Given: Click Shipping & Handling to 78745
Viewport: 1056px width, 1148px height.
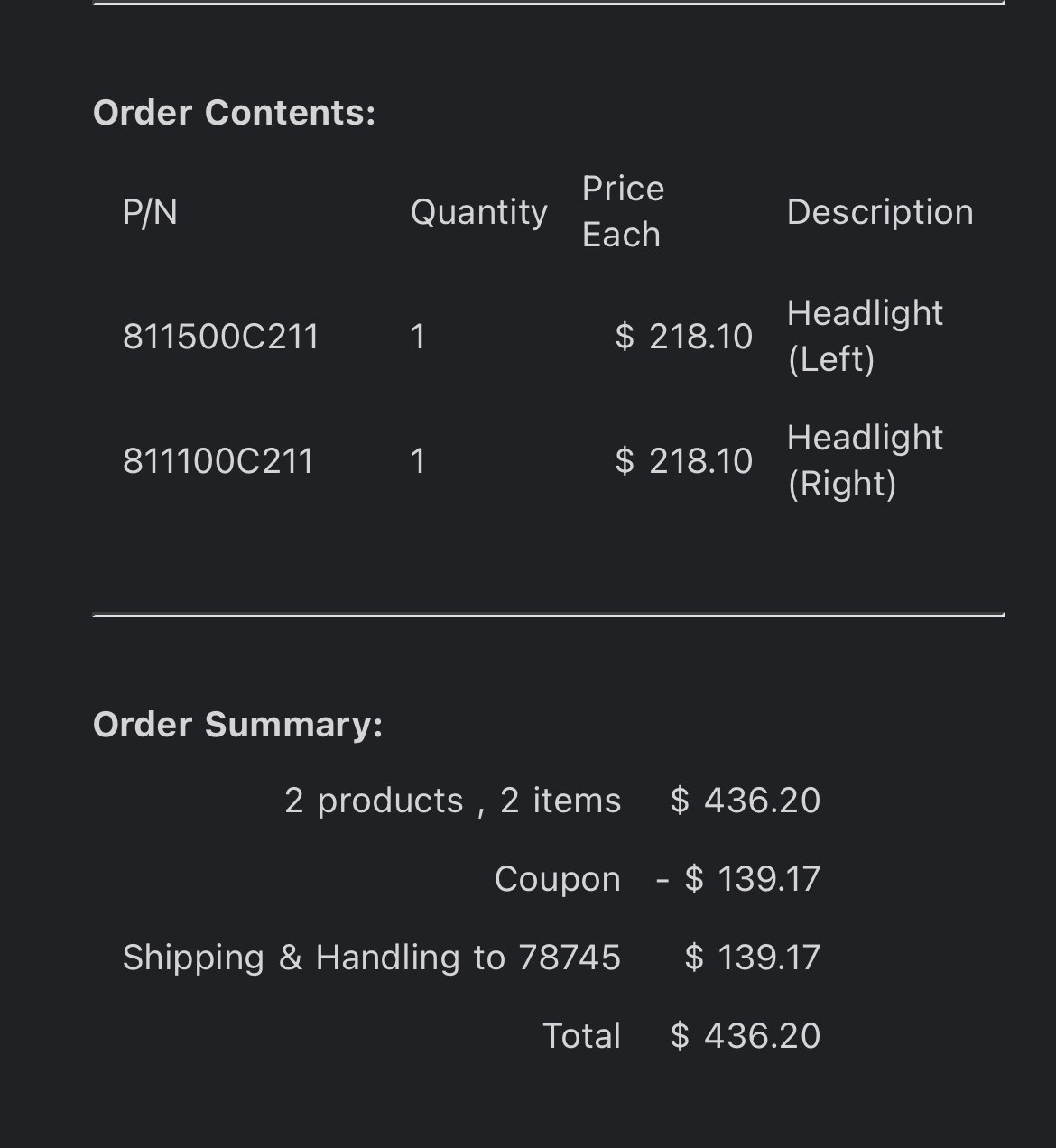Looking at the screenshot, I should [x=372, y=958].
